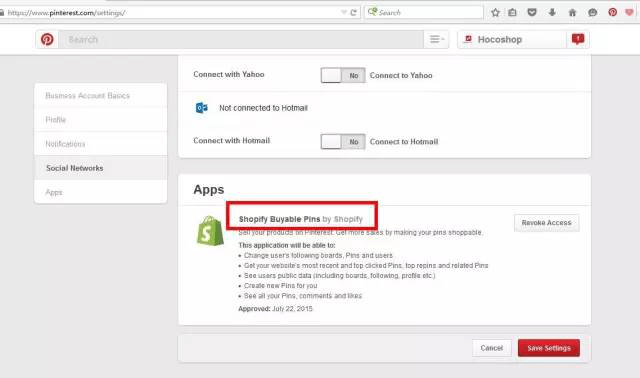Click the Shopify bag app icon
The height and width of the screenshot is (378, 640).
[210, 231]
